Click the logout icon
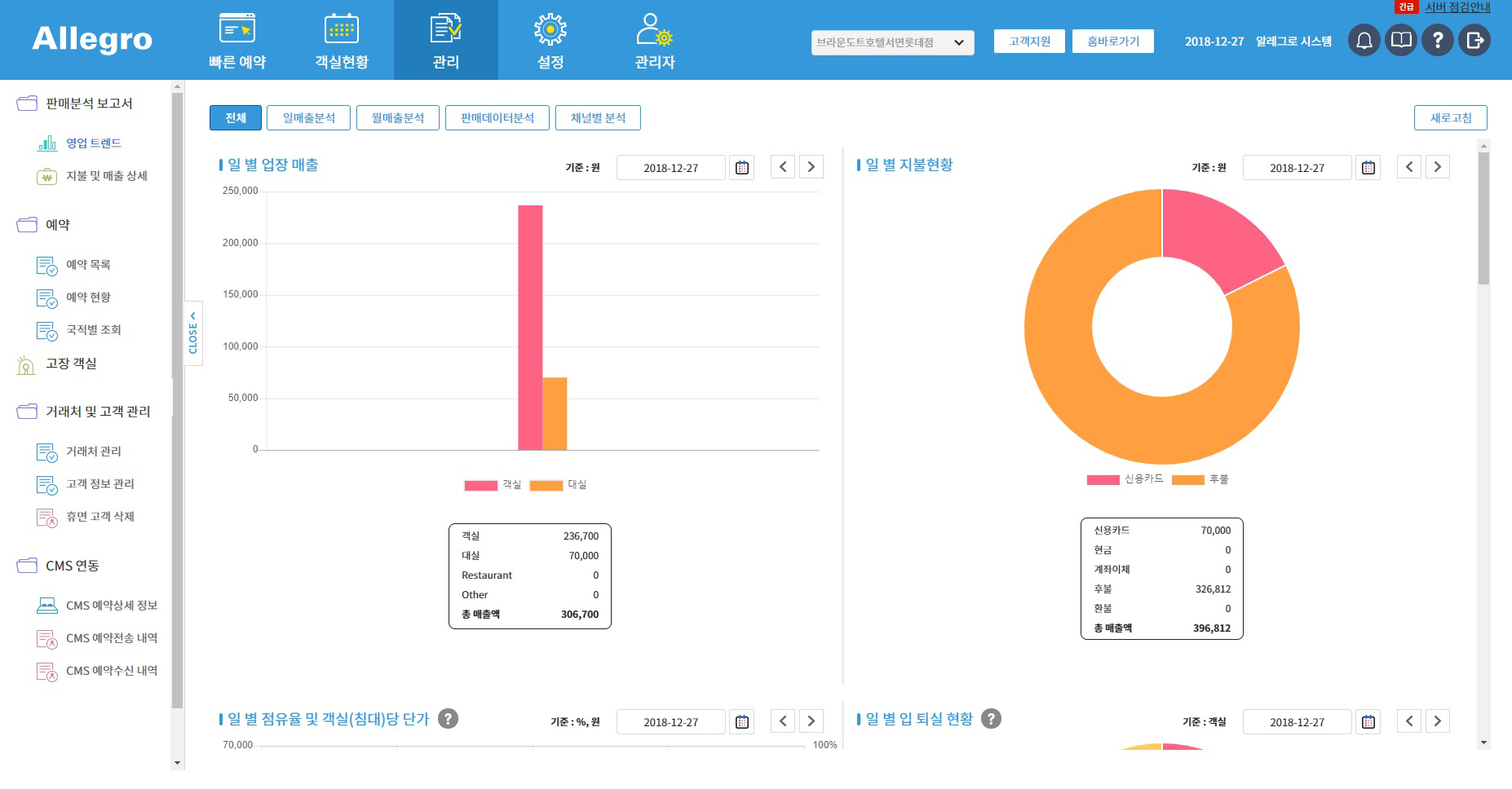Screen dimensions: 1512x789 [x=1474, y=40]
